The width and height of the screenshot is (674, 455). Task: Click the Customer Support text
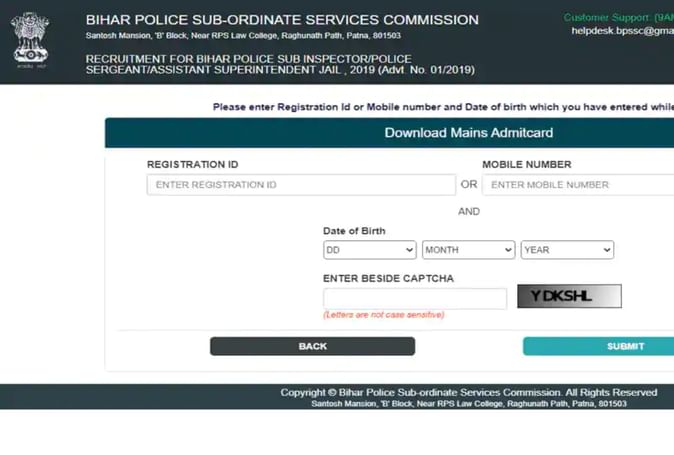tap(618, 17)
